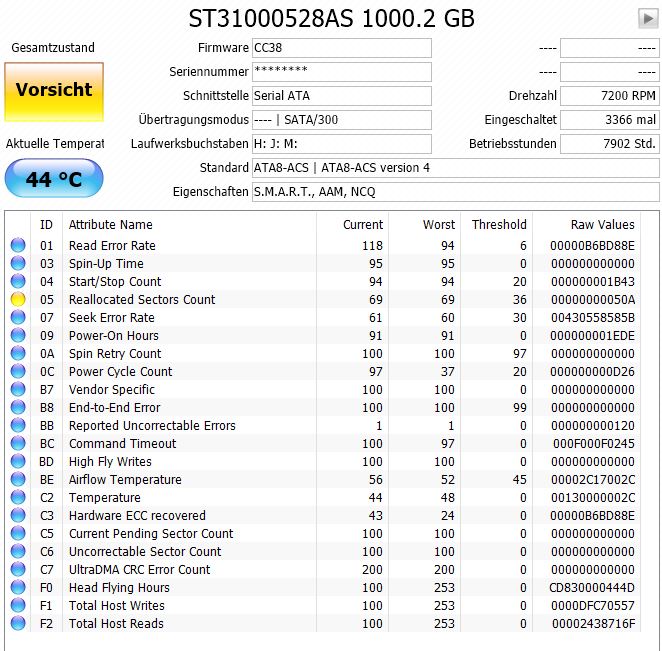Click raw value 00002C17002C

point(593,479)
